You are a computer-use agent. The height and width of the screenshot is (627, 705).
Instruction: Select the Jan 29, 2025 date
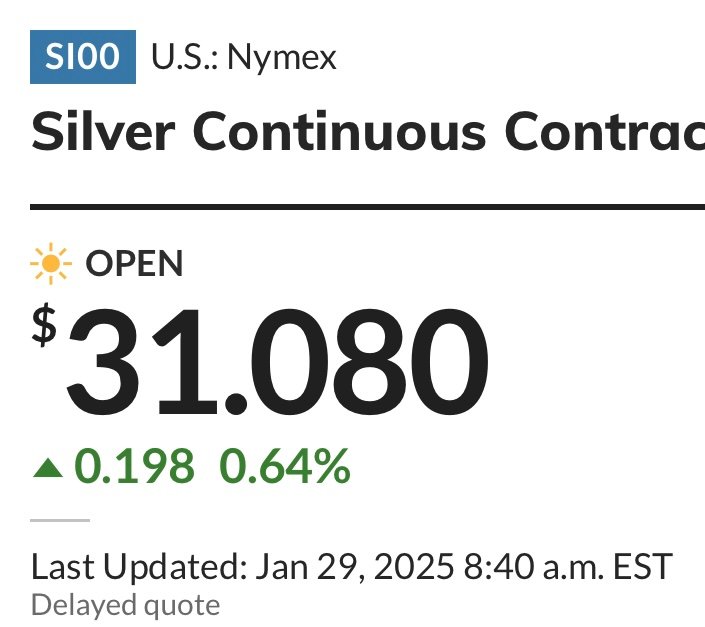355,567
